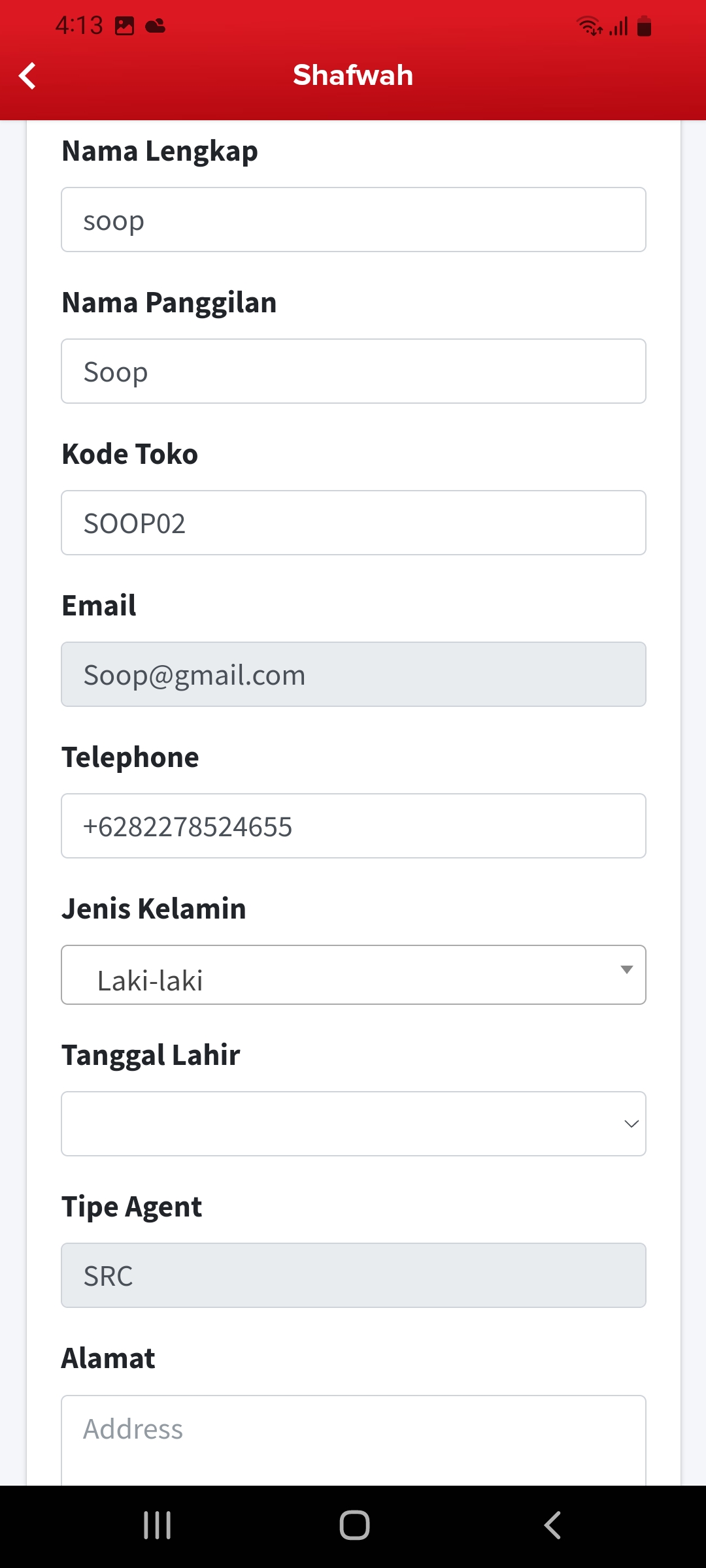Expand the Tanggal Lahir date selector
This screenshot has width=706, height=1568.
pos(353,1124)
